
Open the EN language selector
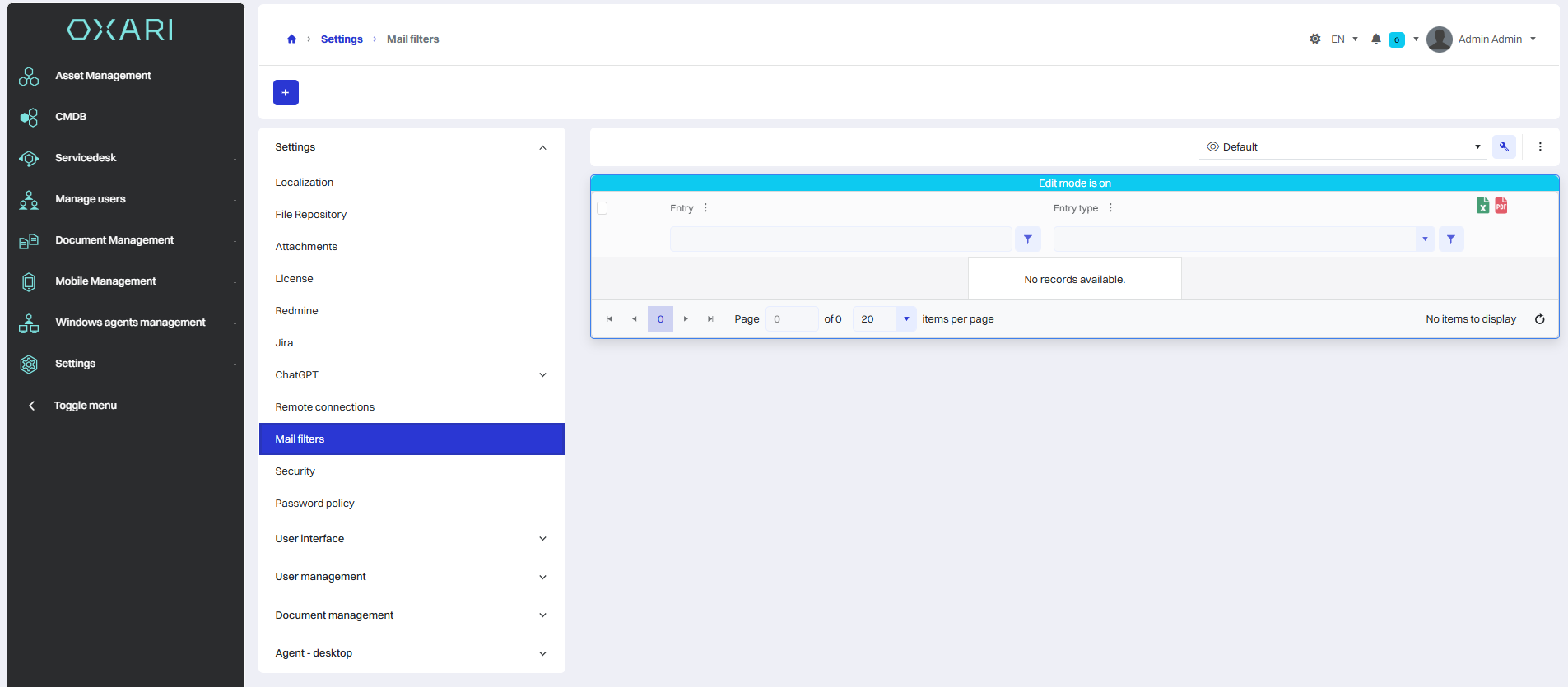click(1344, 39)
